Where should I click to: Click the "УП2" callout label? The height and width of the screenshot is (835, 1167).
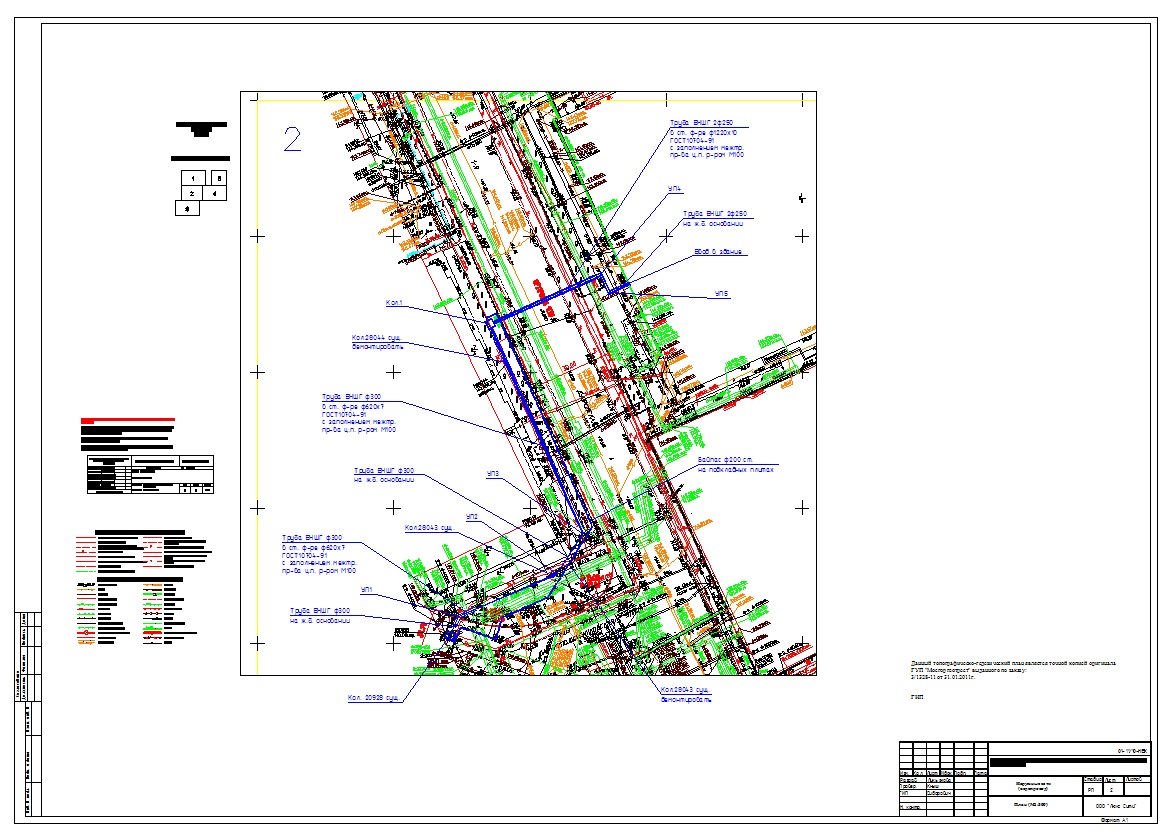pos(473,516)
